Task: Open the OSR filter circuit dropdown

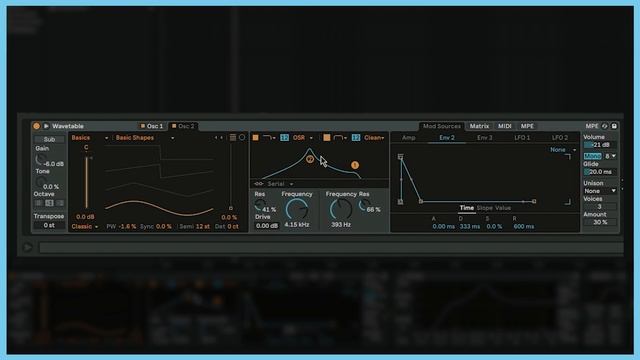Action: click(x=302, y=138)
